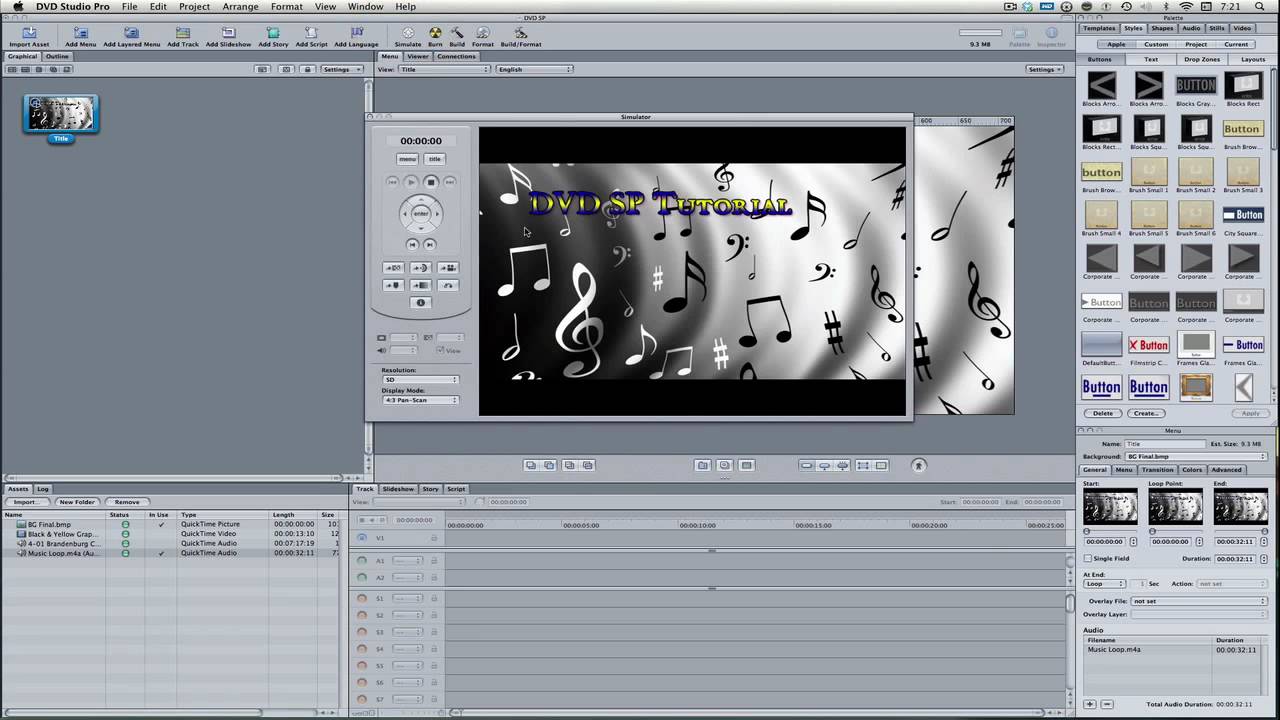Open the Display Mode 4:3 Pan-Scan dropdown

(420, 400)
